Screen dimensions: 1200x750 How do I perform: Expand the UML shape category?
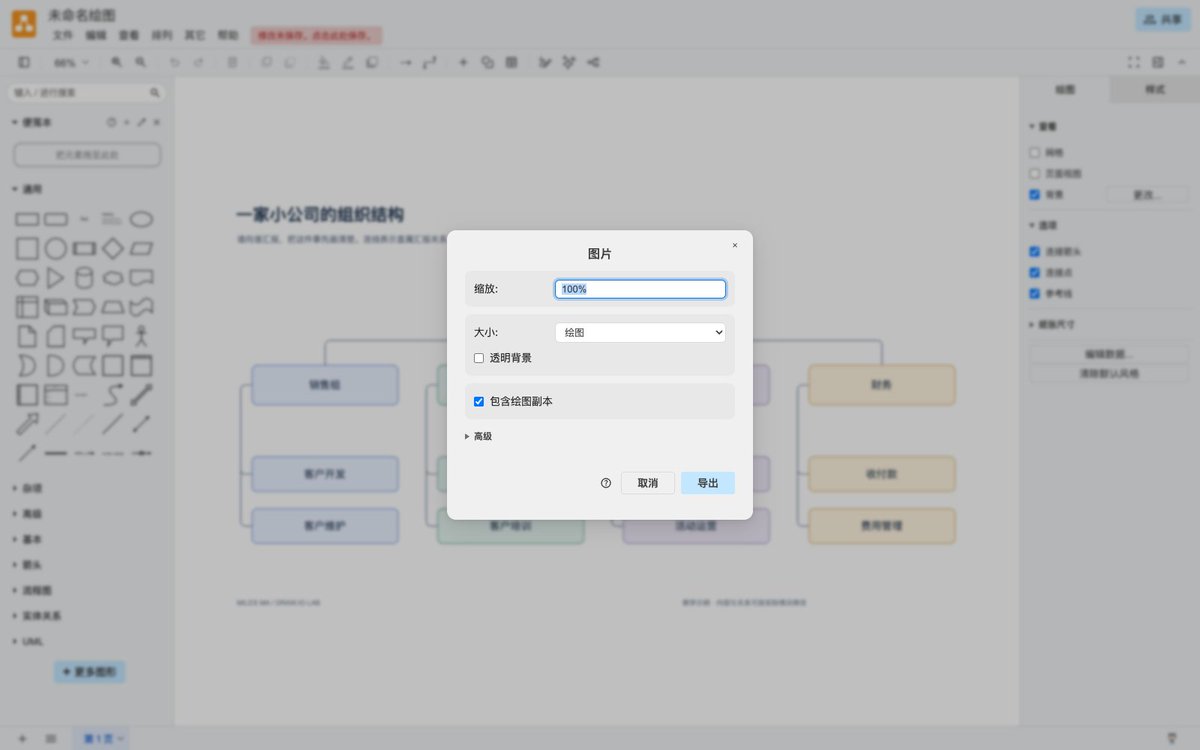(x=27, y=641)
